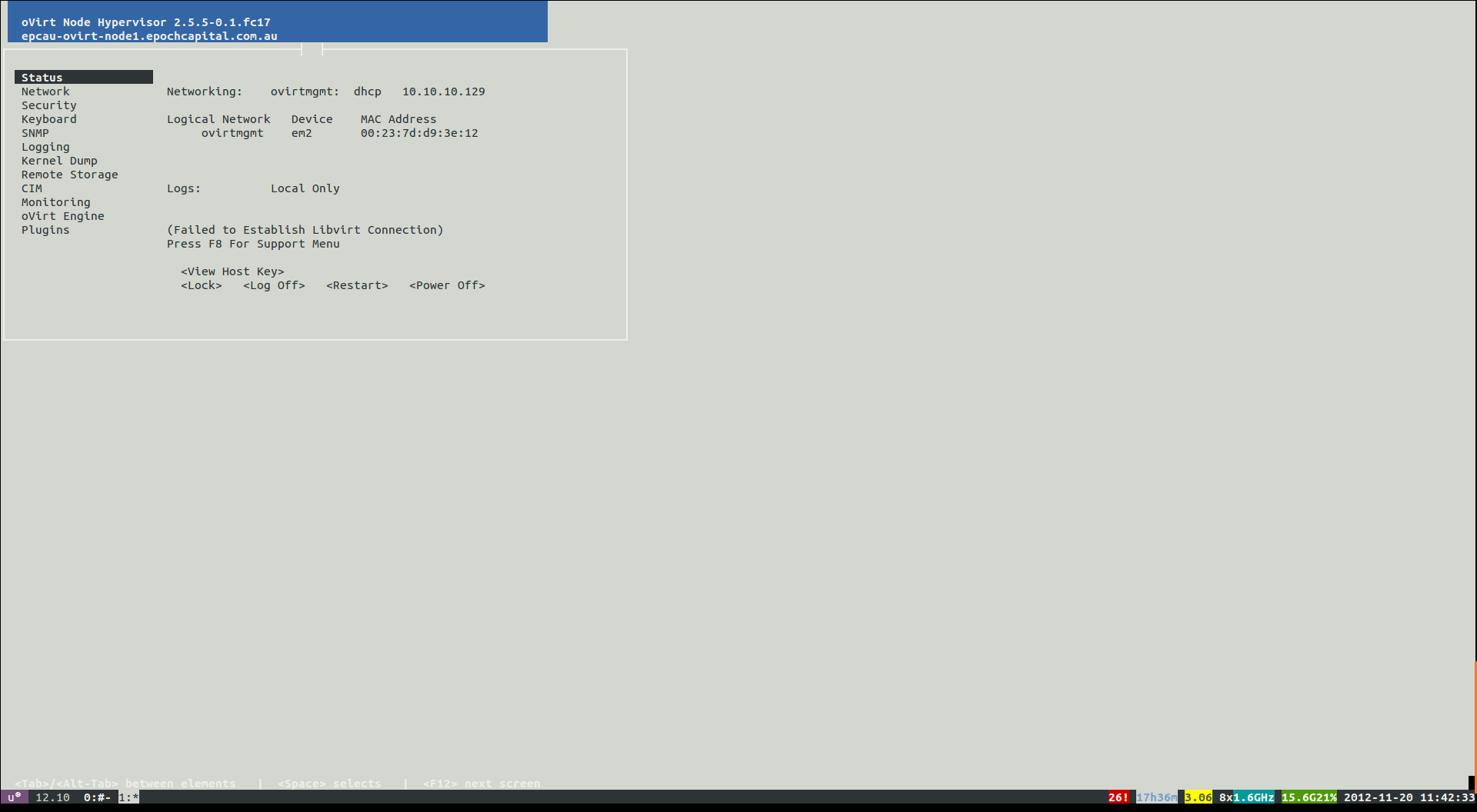The image size is (1477, 812).
Task: Click the Log Off button
Action: coord(274,285)
